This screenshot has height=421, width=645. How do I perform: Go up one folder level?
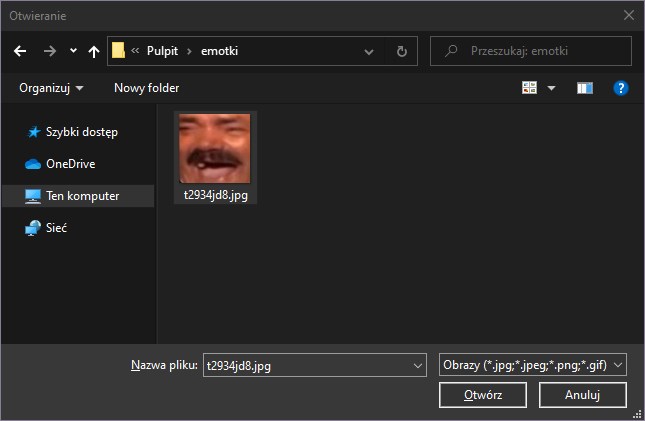94,51
